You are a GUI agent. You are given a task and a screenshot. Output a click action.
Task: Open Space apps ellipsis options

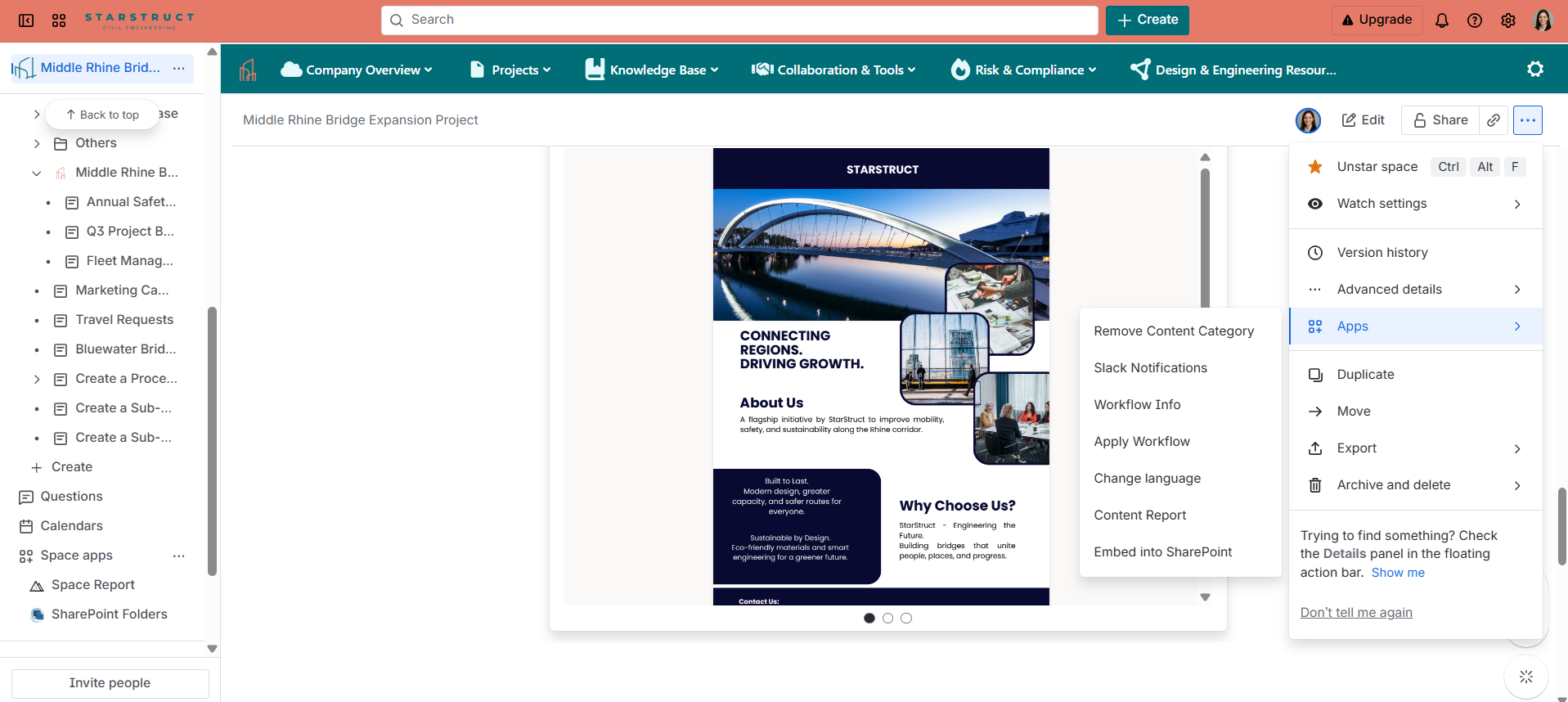tap(178, 556)
